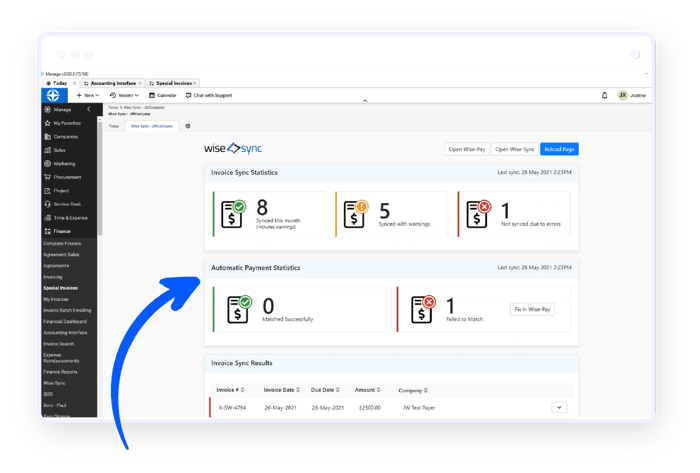Select the inner Today page tab

click(114, 126)
